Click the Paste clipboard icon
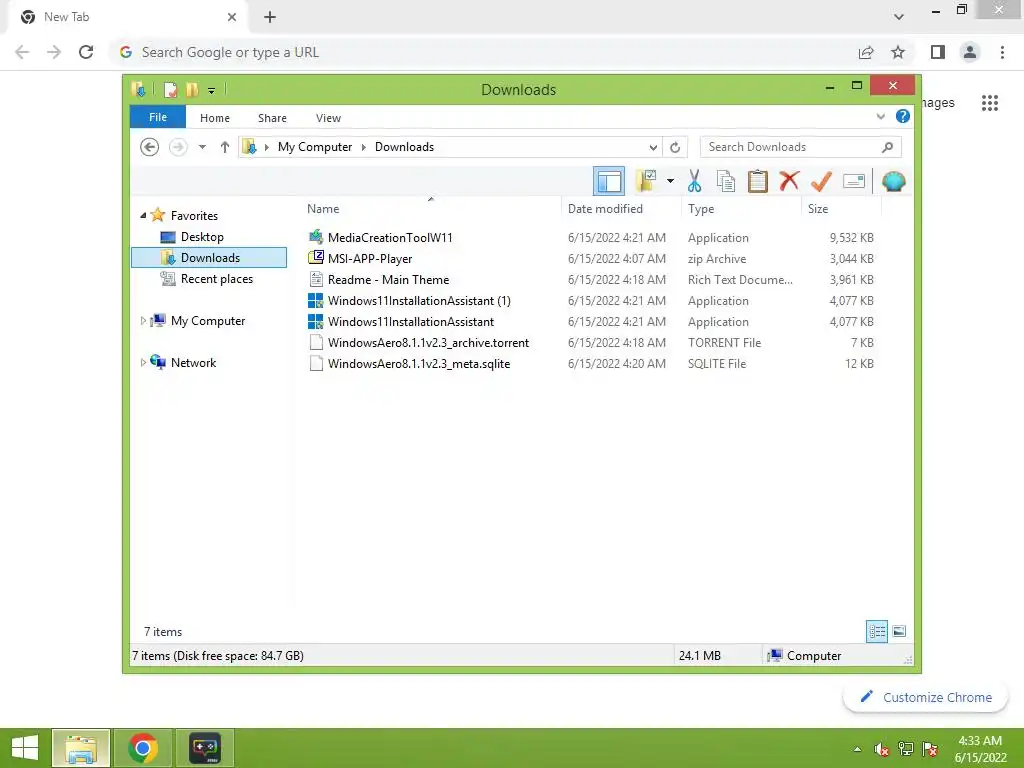Image resolution: width=1024 pixels, height=768 pixels. click(x=758, y=181)
